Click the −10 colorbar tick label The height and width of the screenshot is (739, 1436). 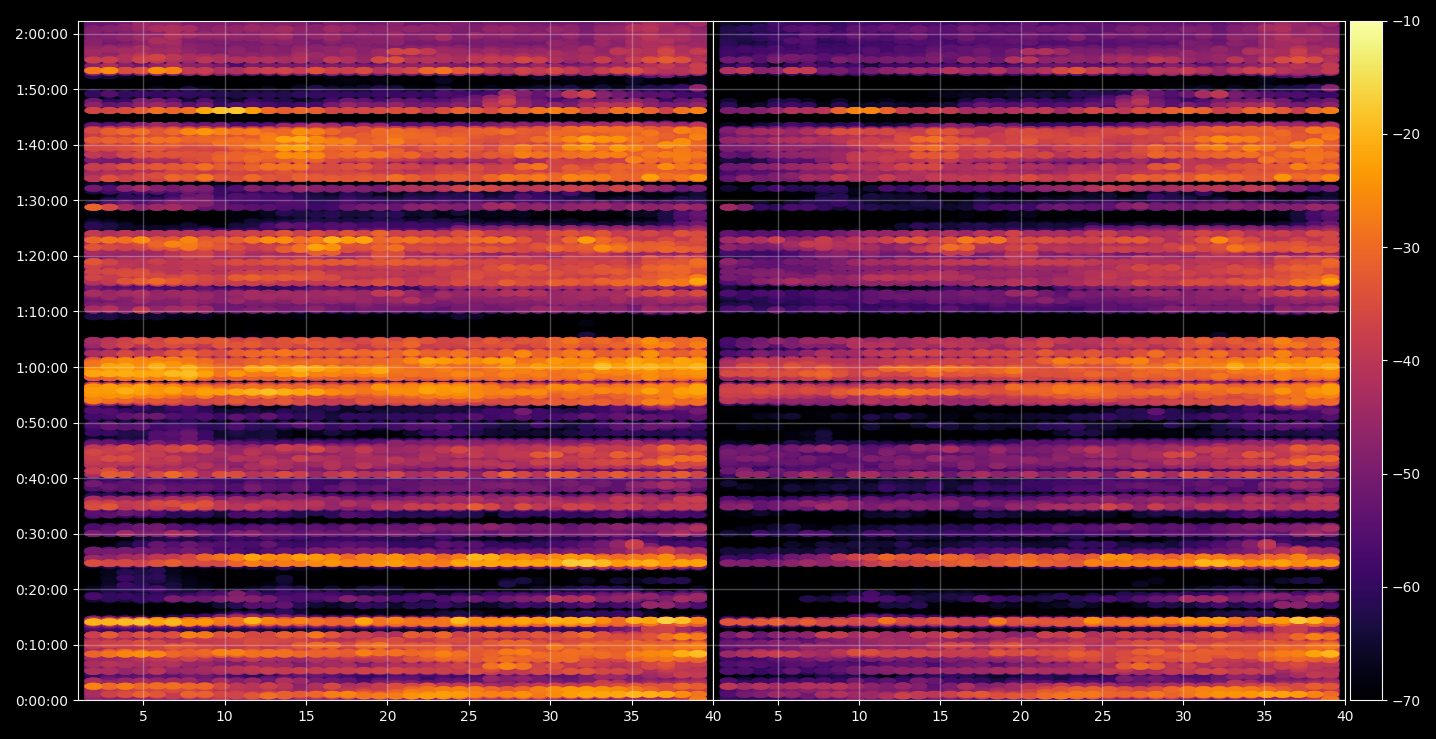1406,22
